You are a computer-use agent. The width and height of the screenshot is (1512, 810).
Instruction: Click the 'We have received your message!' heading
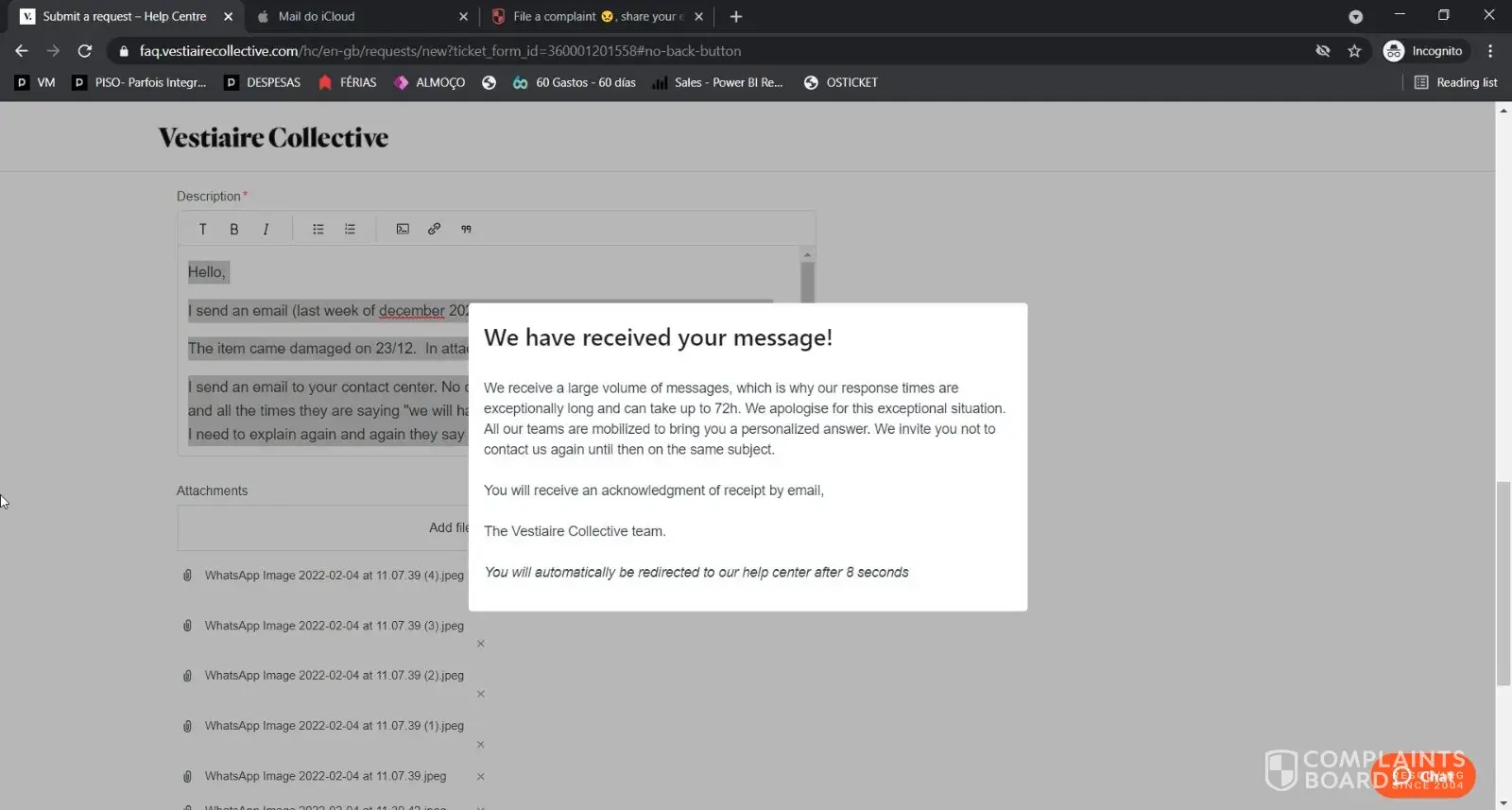point(658,338)
